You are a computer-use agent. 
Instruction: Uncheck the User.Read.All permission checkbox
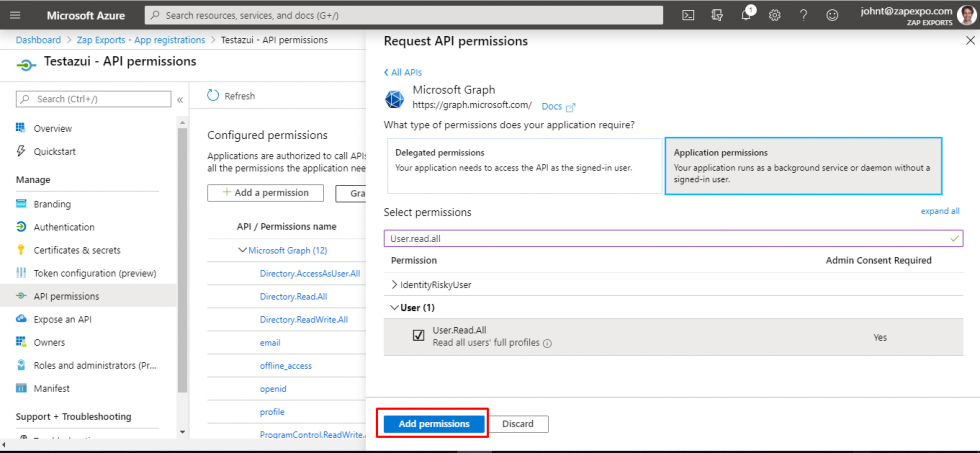(x=419, y=336)
